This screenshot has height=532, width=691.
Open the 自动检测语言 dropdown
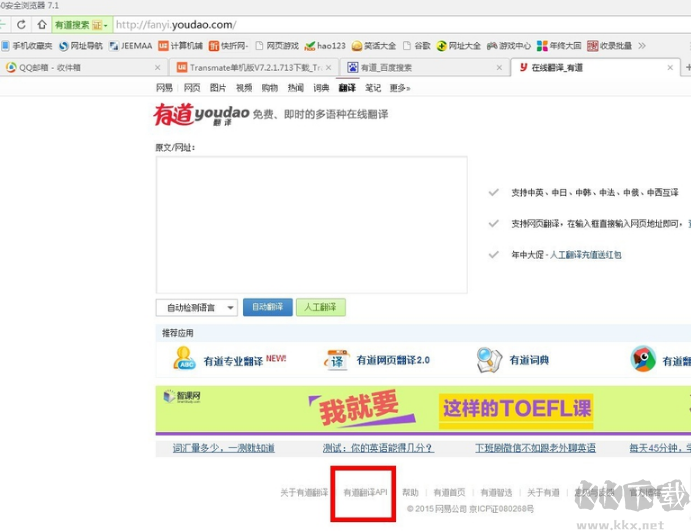(197, 308)
